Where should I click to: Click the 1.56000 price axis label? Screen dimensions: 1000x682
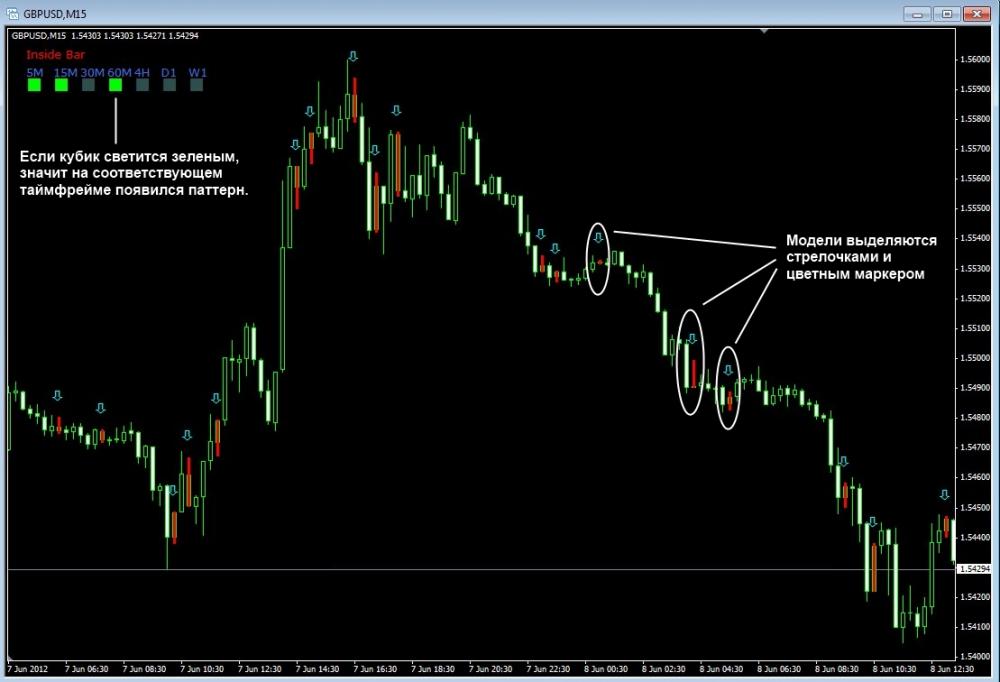click(974, 59)
